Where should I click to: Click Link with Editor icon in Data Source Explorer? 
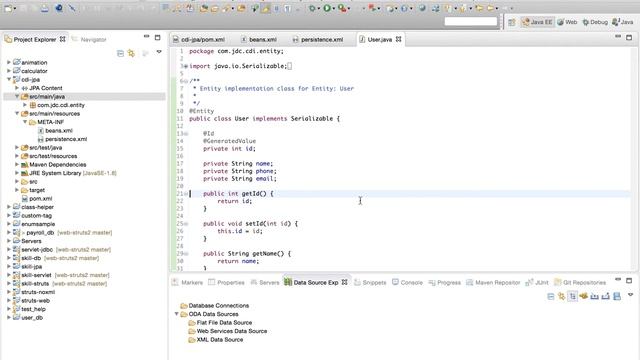coord(562,296)
